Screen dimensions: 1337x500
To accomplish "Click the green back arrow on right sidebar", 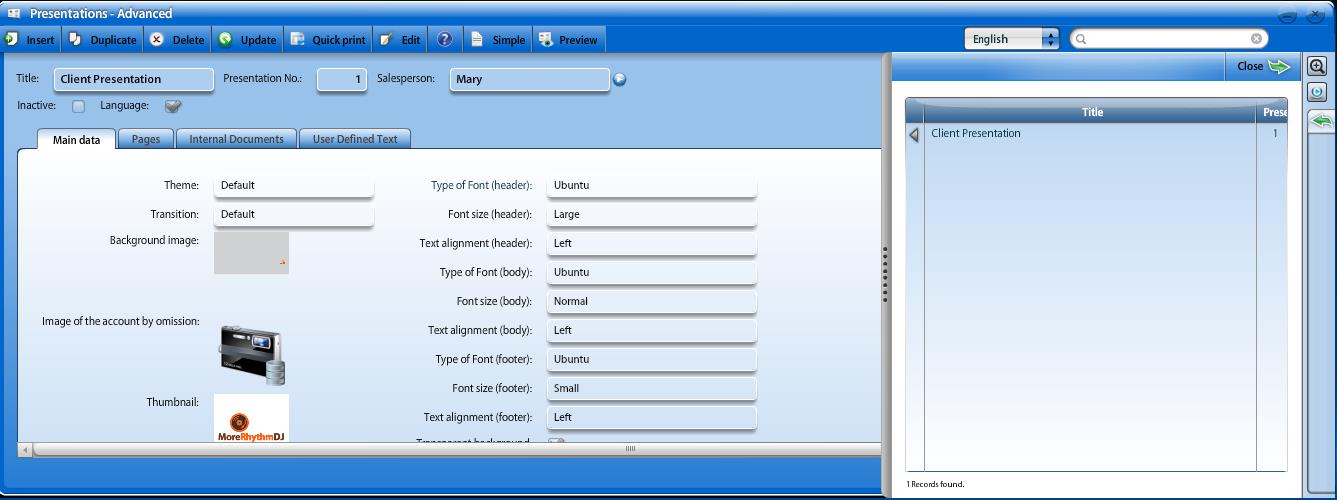I will (x=1321, y=121).
